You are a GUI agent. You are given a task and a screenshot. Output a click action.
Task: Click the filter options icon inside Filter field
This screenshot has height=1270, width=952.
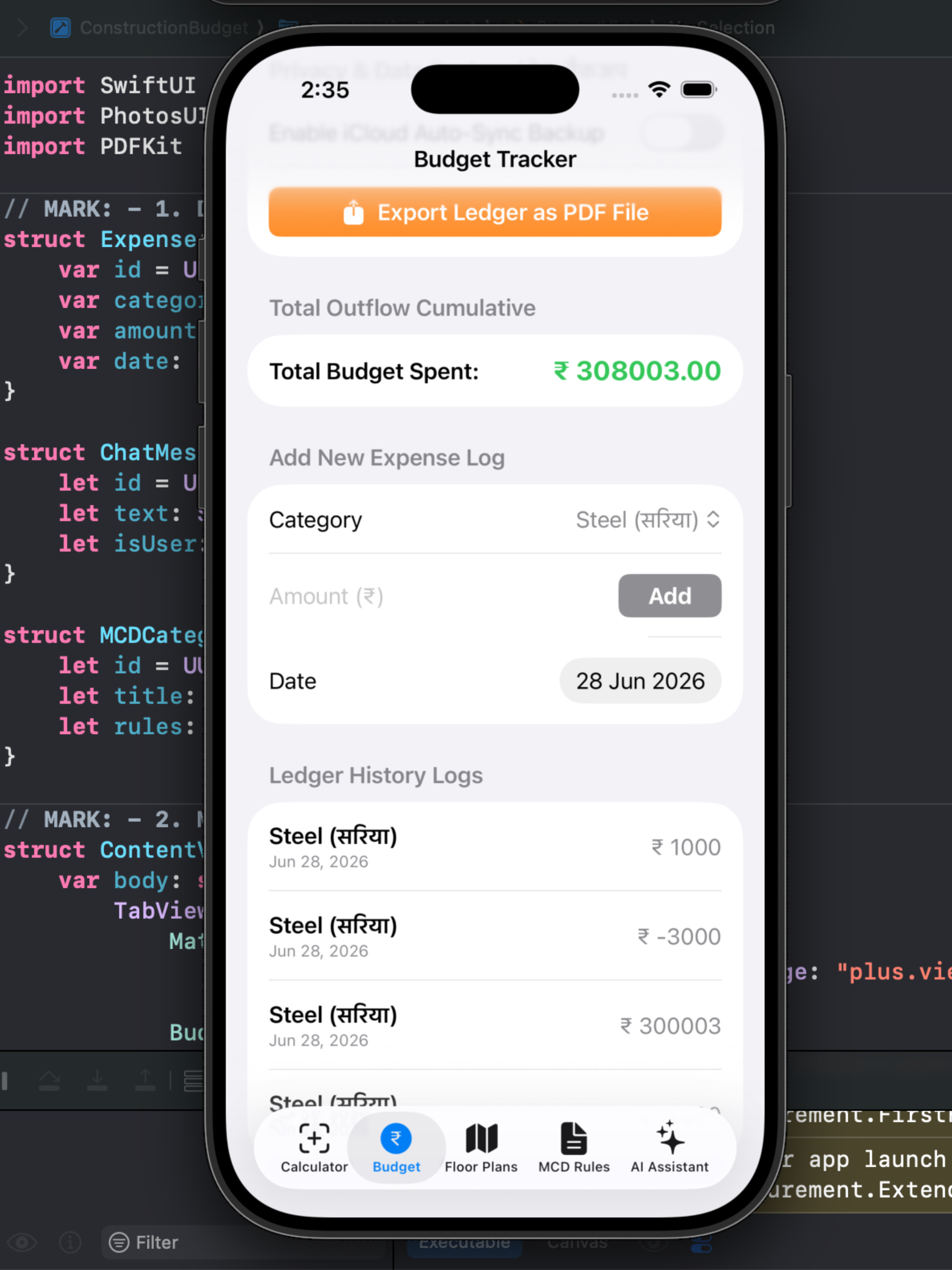coord(119,1243)
